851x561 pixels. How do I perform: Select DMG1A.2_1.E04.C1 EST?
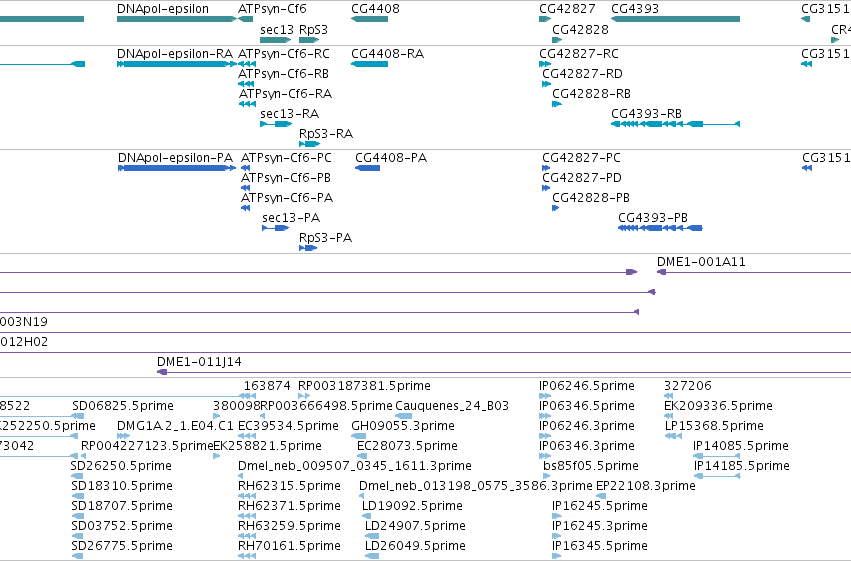(124, 436)
